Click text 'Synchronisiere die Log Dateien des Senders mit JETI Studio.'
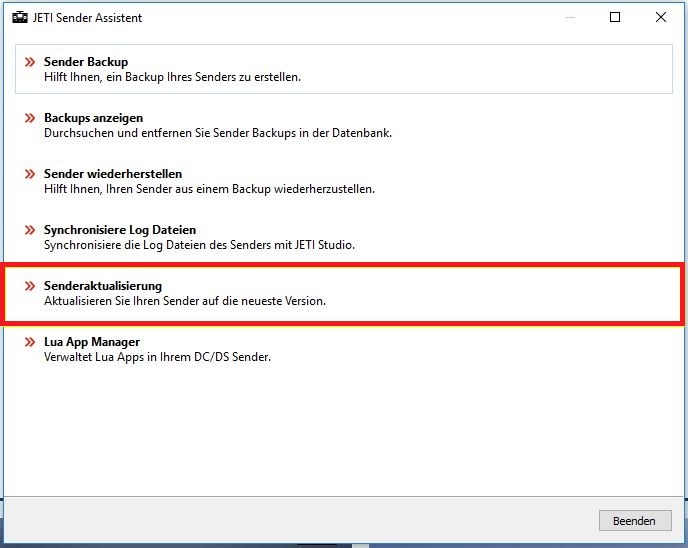Image resolution: width=688 pixels, height=548 pixels. (199, 245)
